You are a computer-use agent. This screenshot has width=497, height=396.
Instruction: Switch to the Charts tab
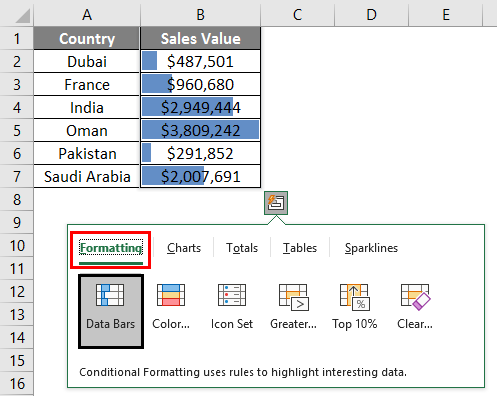pyautogui.click(x=184, y=248)
